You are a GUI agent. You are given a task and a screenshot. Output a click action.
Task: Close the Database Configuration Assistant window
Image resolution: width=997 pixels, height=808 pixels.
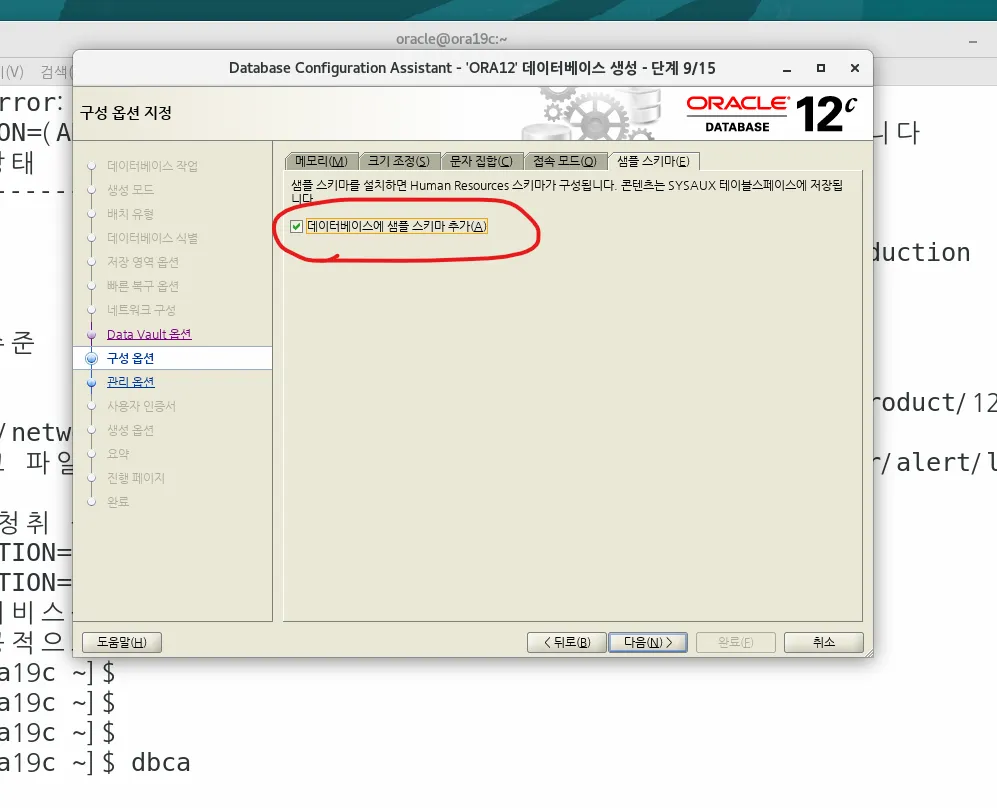[x=855, y=68]
